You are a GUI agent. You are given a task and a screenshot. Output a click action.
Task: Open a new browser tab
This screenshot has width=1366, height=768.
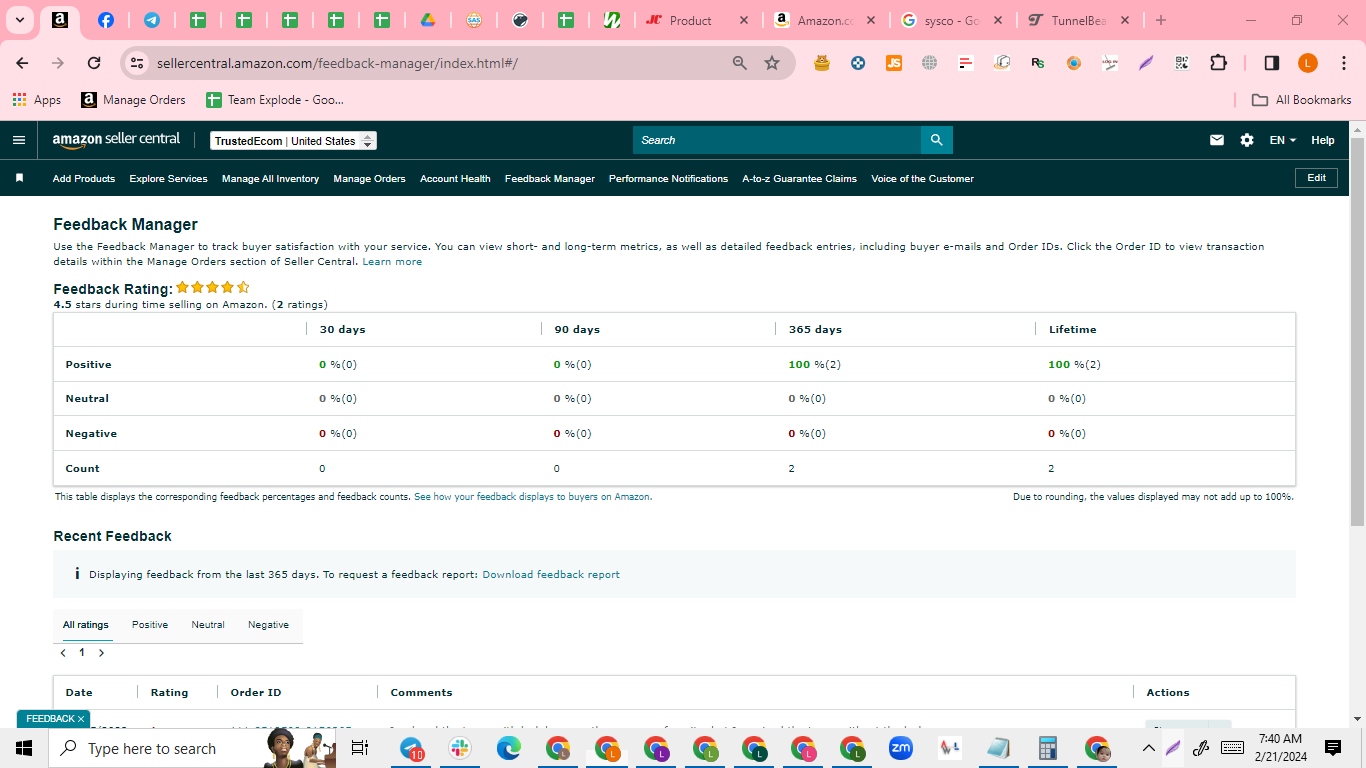point(1160,20)
